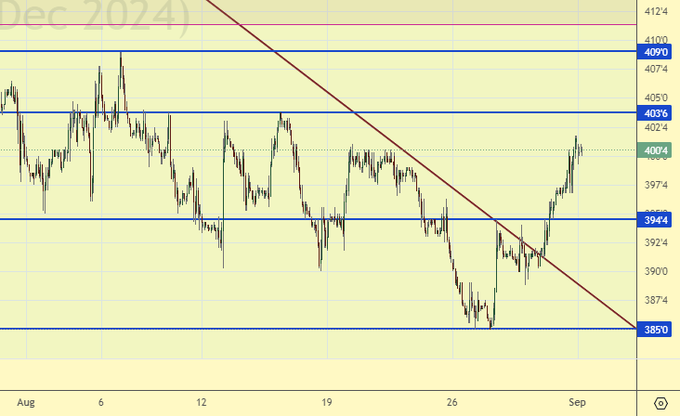Click the 12 date on time axis

click(x=201, y=402)
